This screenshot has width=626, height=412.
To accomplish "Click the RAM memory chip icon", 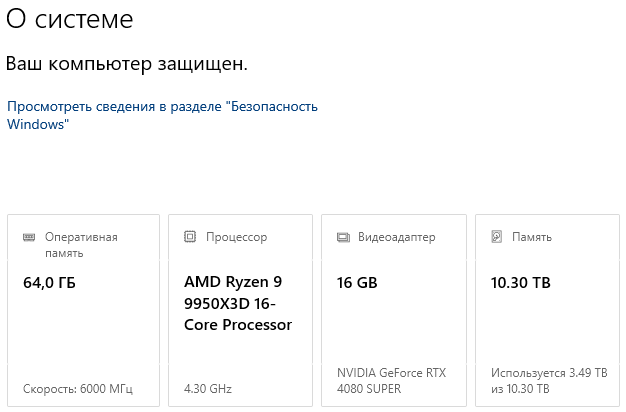I will (x=29, y=238).
